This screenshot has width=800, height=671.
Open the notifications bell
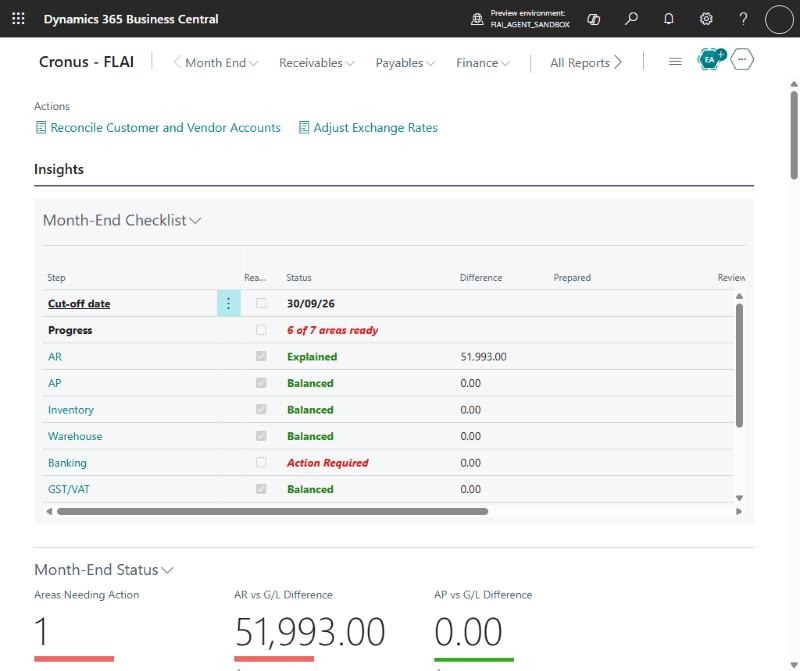click(x=668, y=19)
